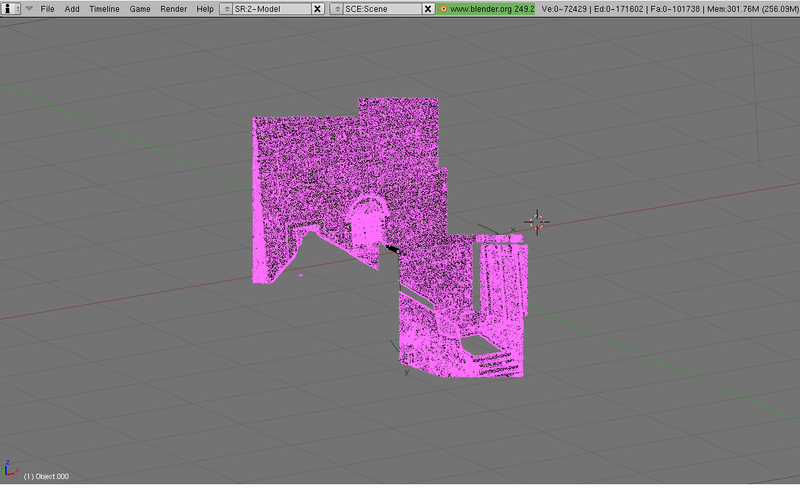Click the info window type icon
800x502 pixels.
[10, 9]
